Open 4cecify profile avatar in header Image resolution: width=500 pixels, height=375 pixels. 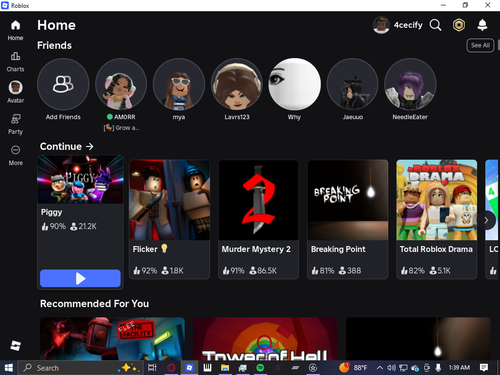click(381, 25)
